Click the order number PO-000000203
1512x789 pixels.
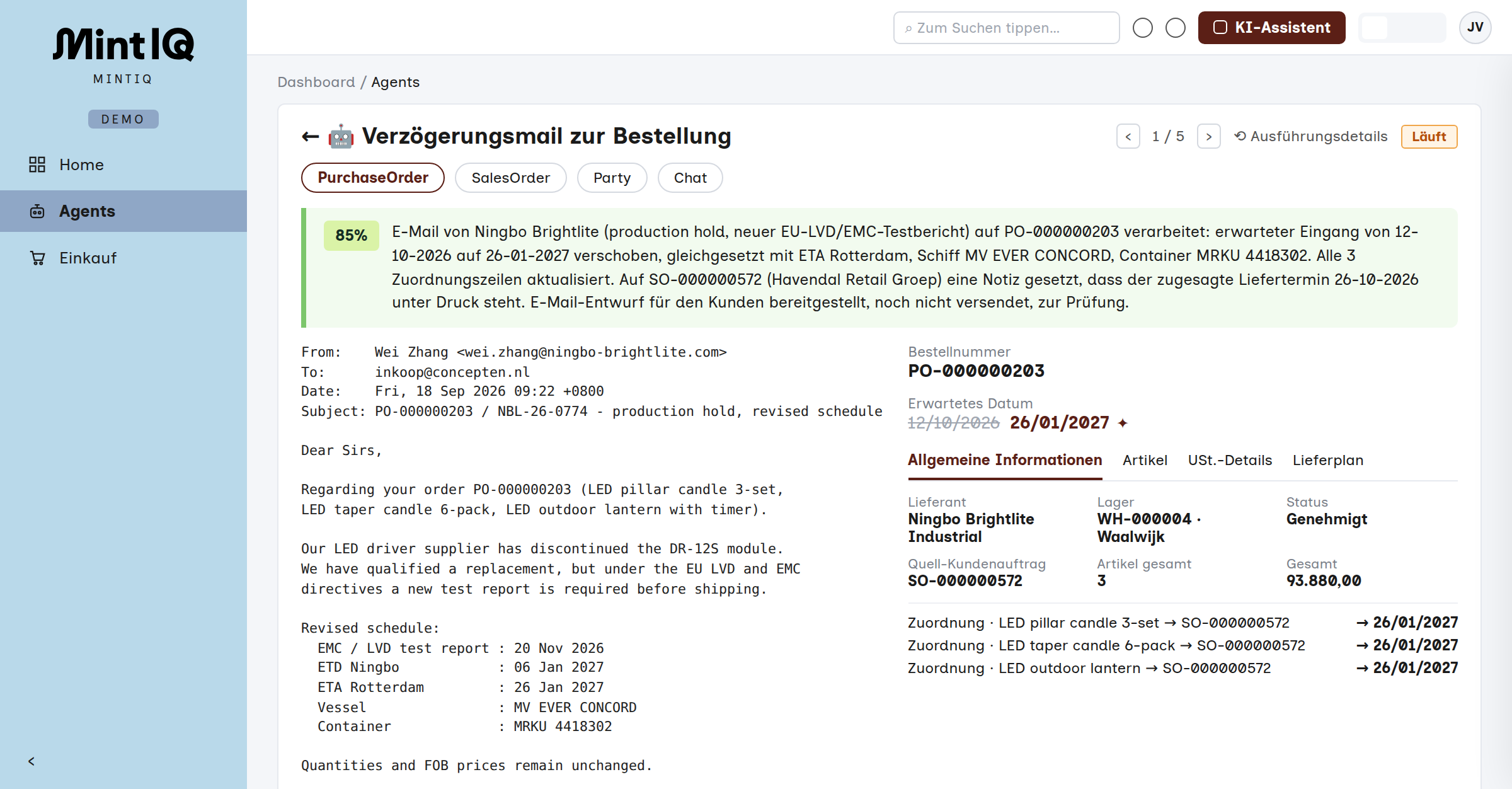pos(976,371)
